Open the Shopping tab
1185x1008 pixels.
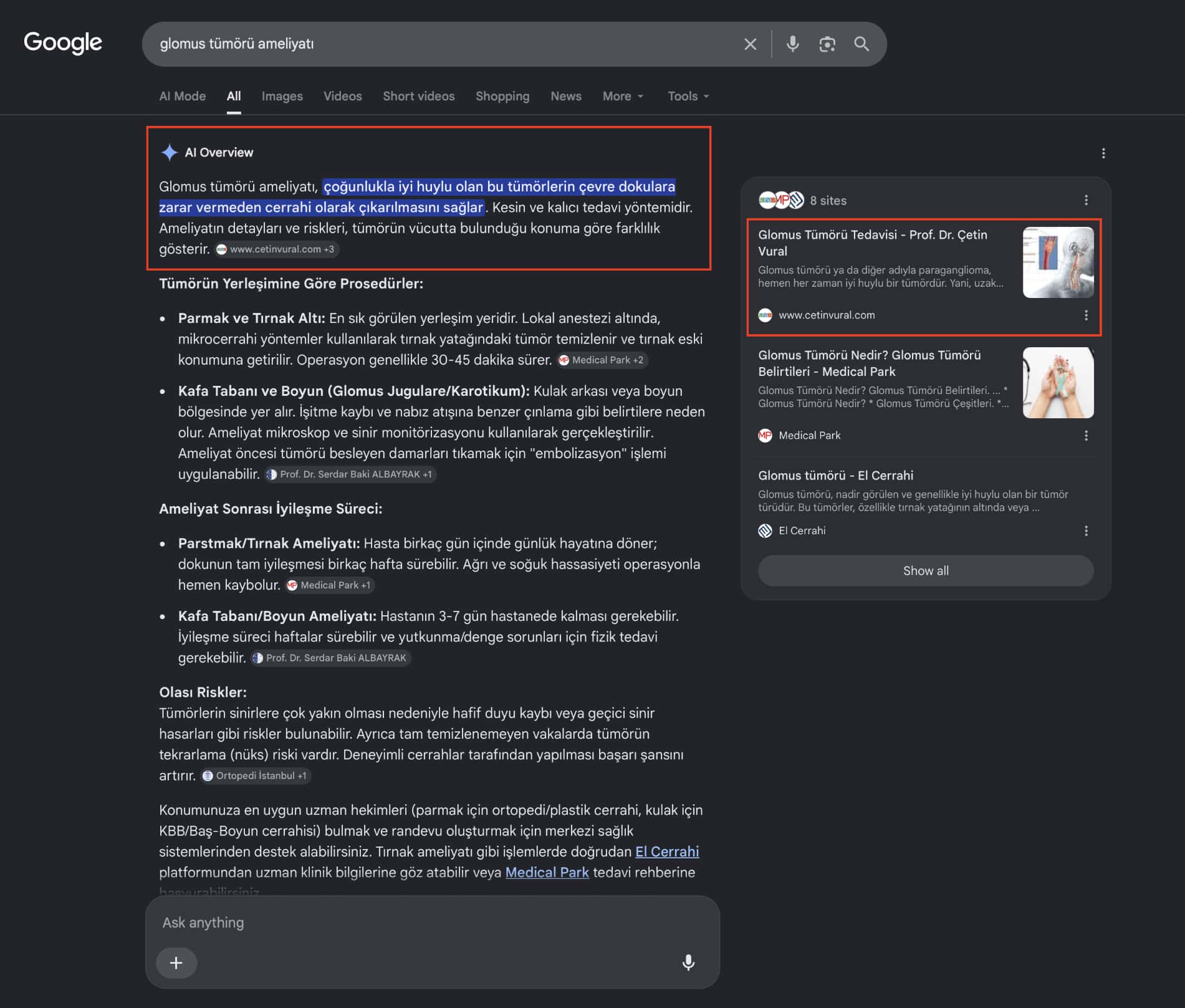pos(502,96)
